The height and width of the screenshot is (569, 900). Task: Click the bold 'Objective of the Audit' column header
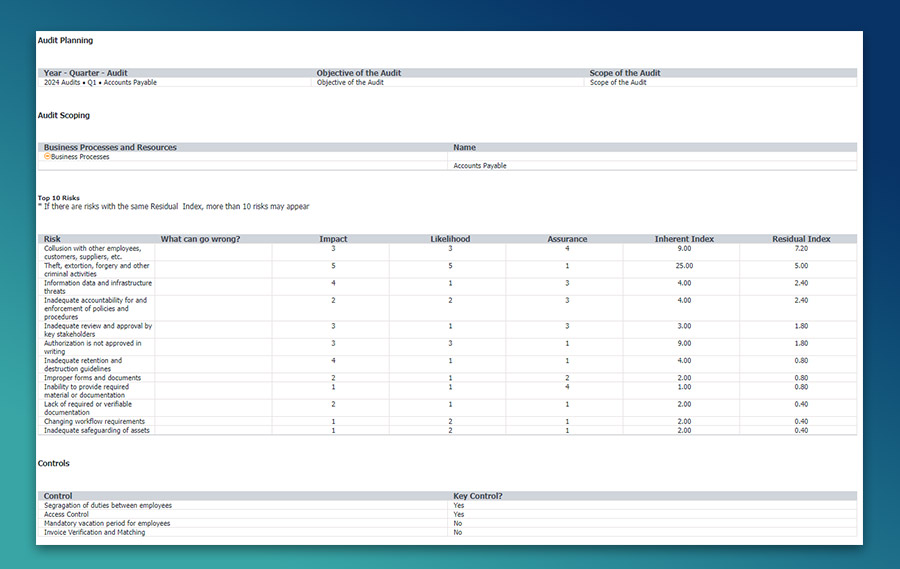click(359, 73)
